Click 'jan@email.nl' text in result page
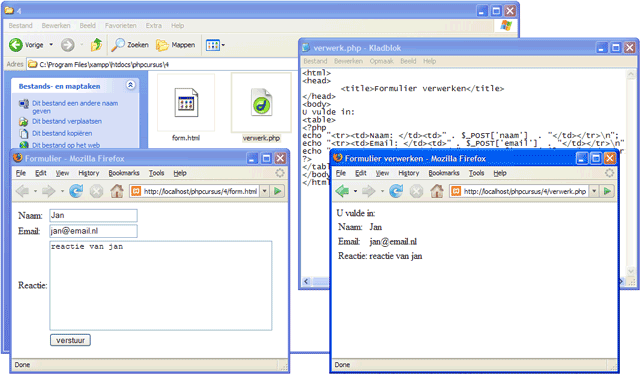Image resolution: width=640 pixels, height=374 pixels. click(393, 242)
